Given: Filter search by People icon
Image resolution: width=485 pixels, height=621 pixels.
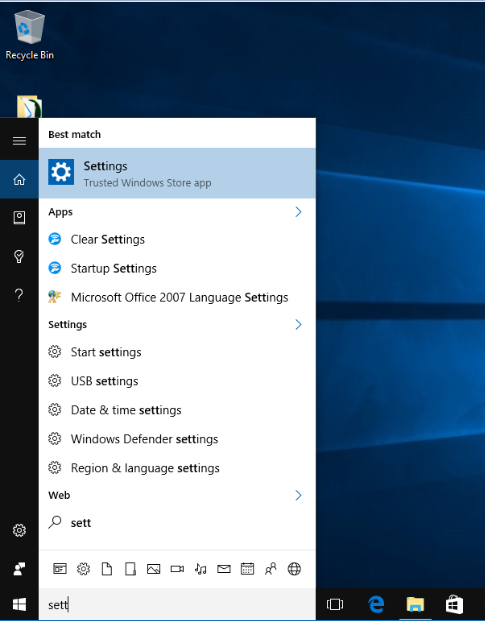Looking at the screenshot, I should click(x=271, y=569).
